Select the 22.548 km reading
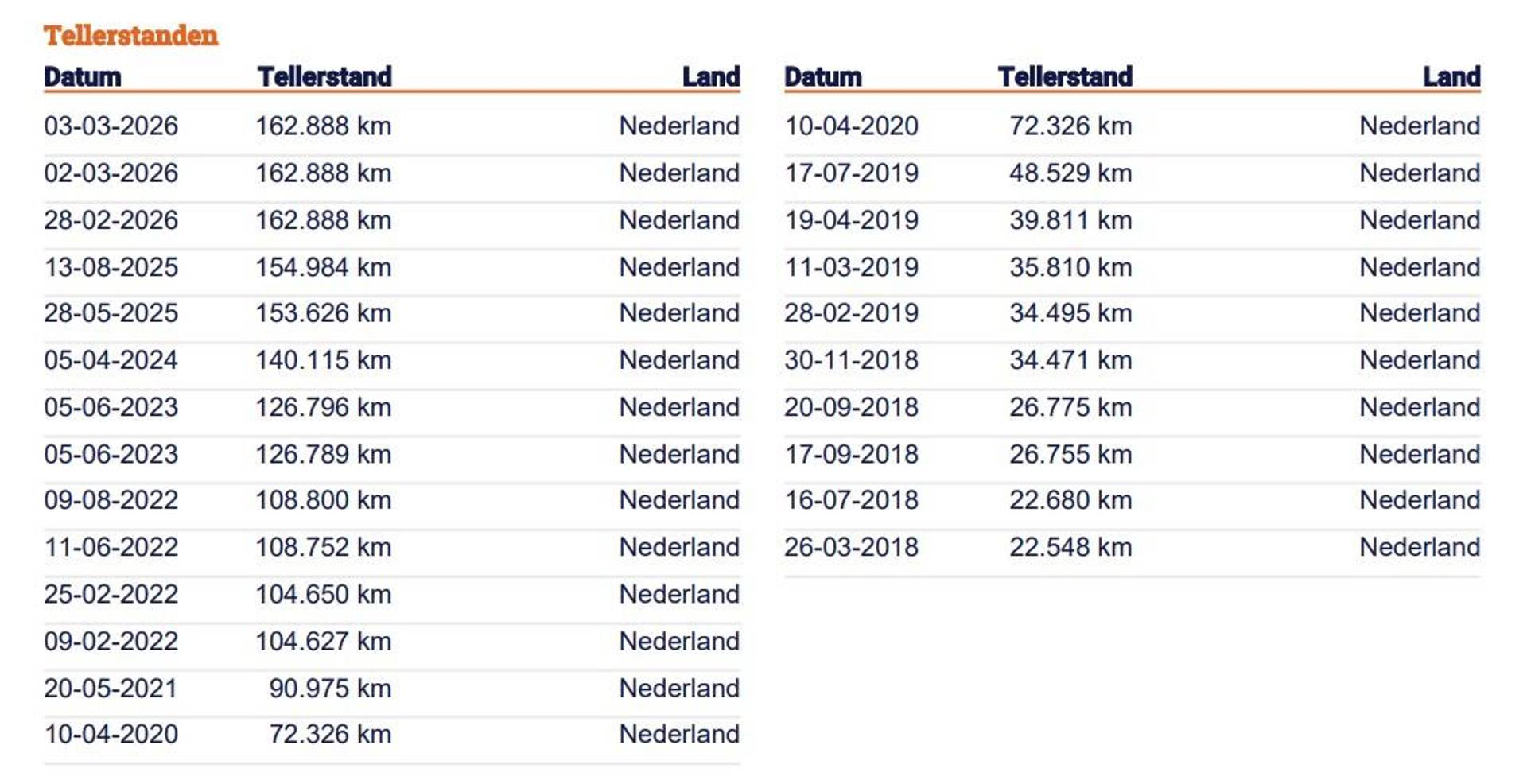The height and width of the screenshot is (784, 1527). 1070,547
